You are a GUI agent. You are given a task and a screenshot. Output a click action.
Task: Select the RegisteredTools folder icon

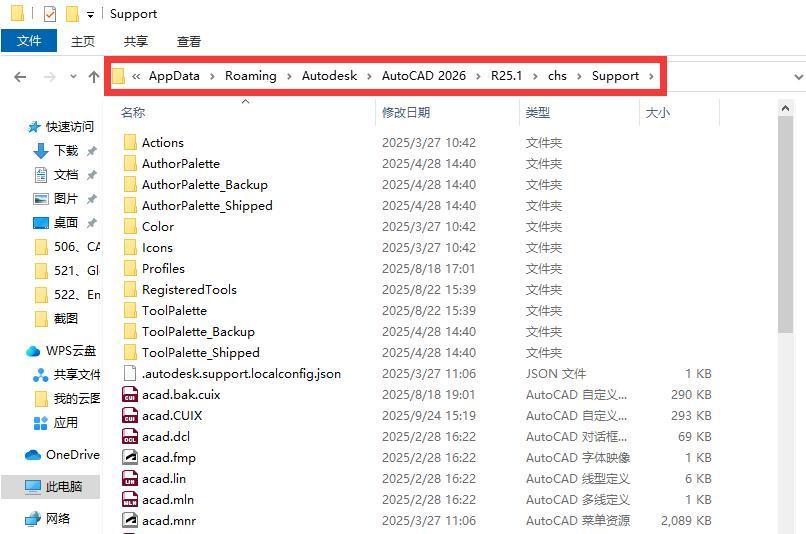pyautogui.click(x=130, y=290)
